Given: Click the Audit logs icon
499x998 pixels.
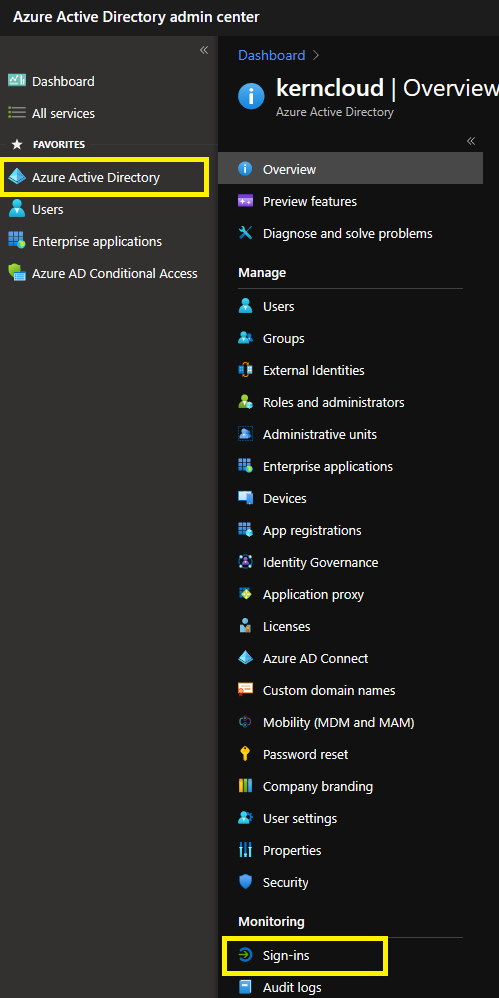Looking at the screenshot, I should tap(245, 987).
